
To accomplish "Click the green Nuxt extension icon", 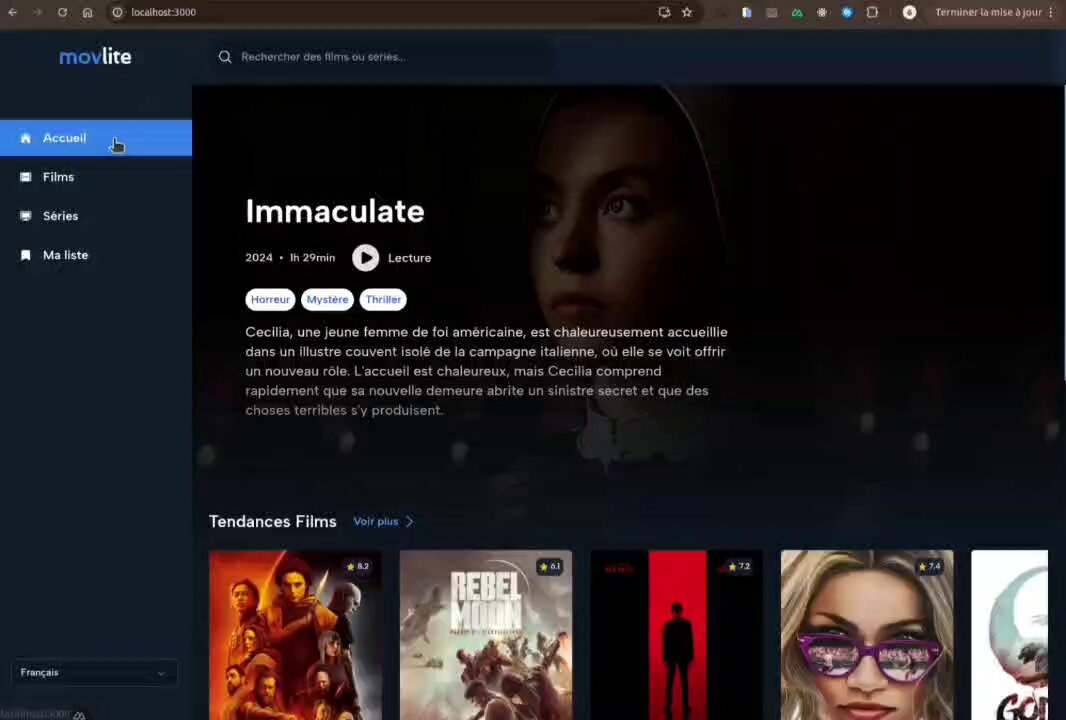I will [797, 12].
